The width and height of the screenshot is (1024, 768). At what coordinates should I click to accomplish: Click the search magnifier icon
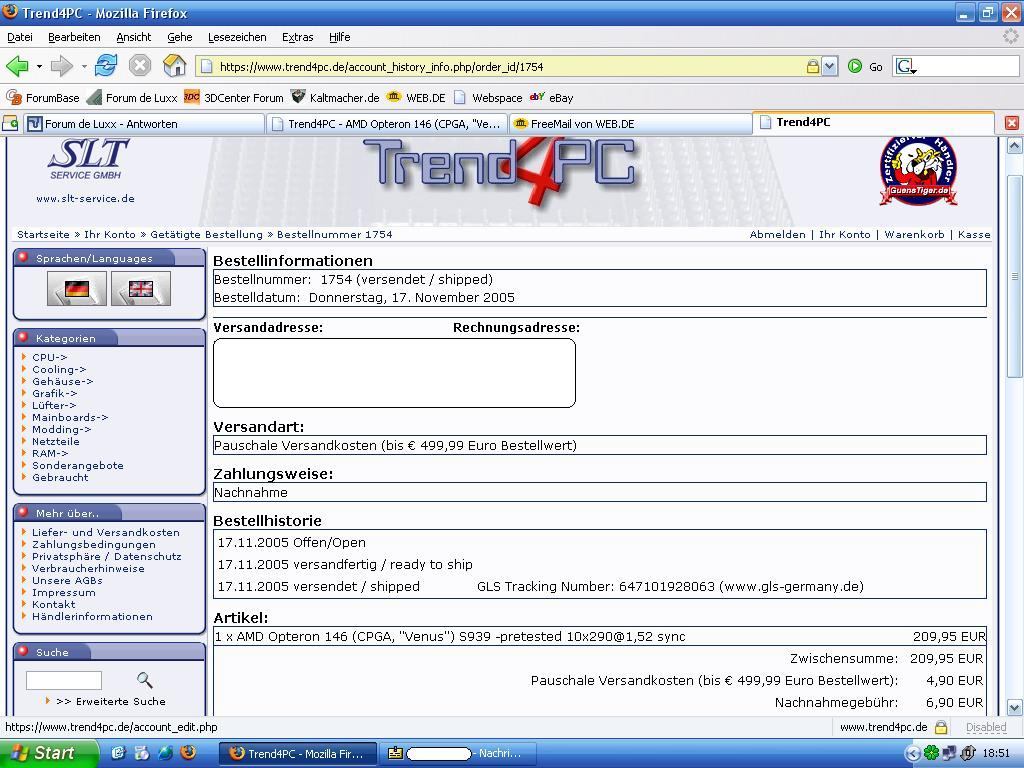(x=144, y=680)
